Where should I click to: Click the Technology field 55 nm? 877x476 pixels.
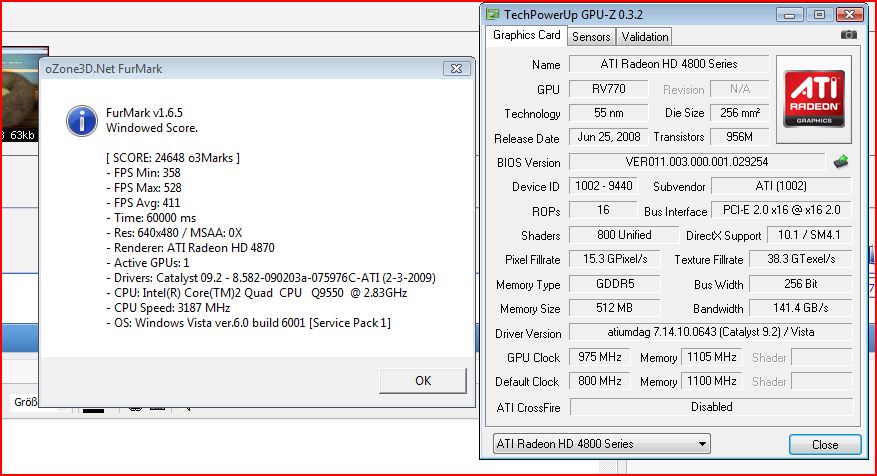[609, 113]
